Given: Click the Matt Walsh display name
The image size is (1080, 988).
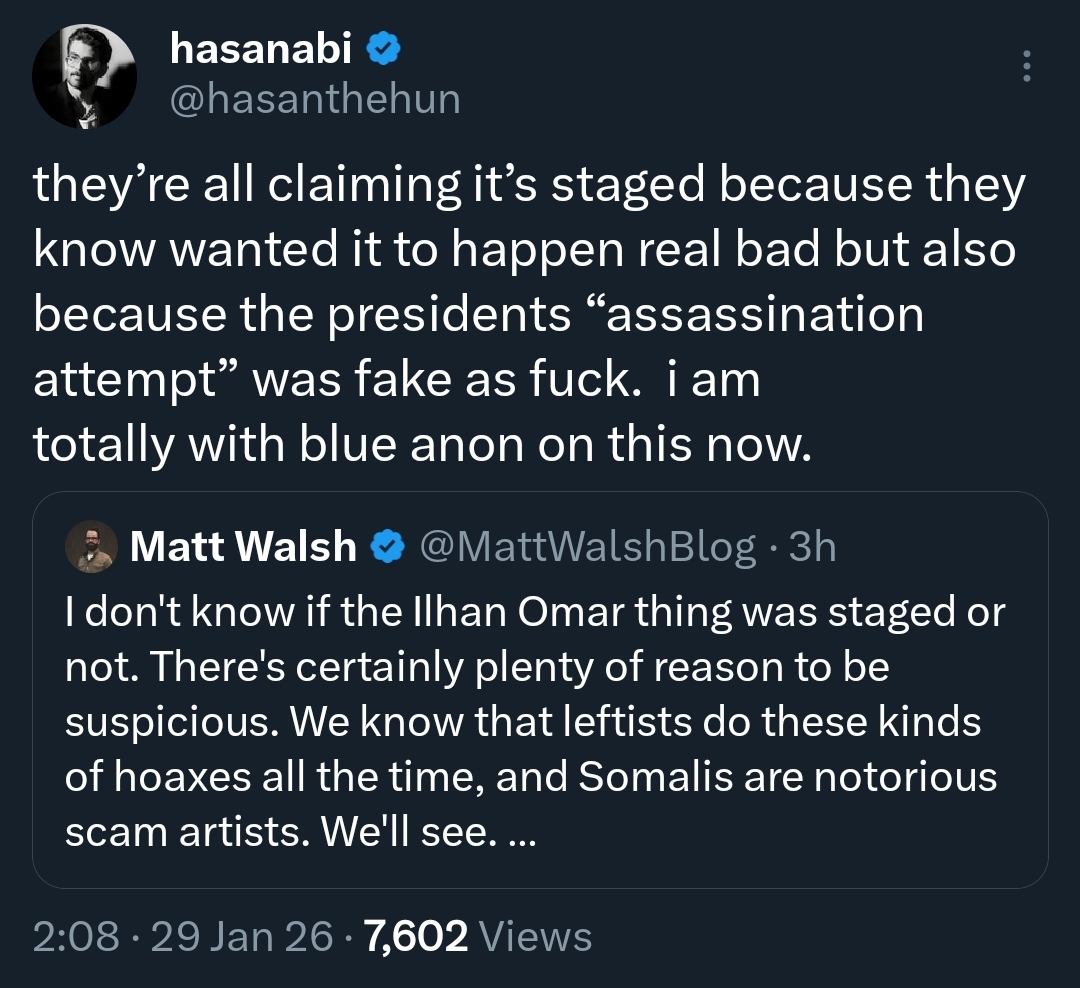Looking at the screenshot, I should point(243,546).
